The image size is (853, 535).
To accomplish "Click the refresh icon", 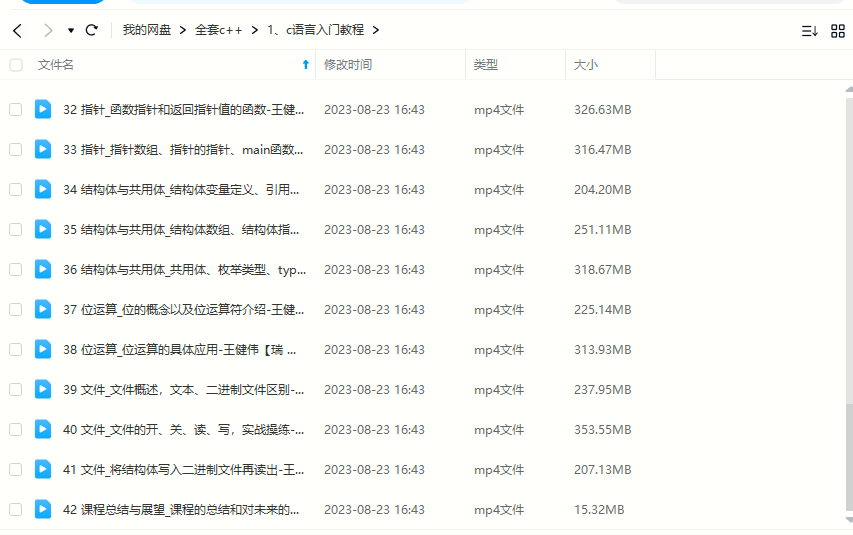I will (x=92, y=30).
